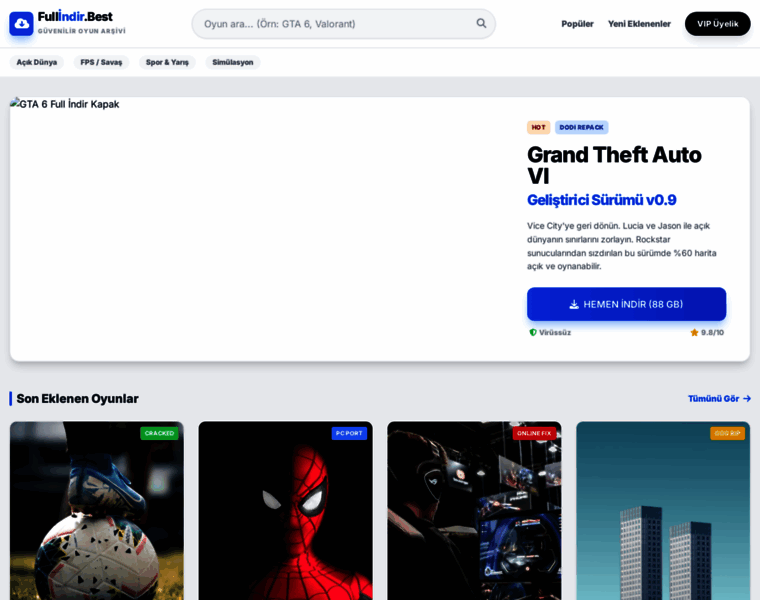Click the green Virüssüz shield icon

pyautogui.click(x=533, y=332)
